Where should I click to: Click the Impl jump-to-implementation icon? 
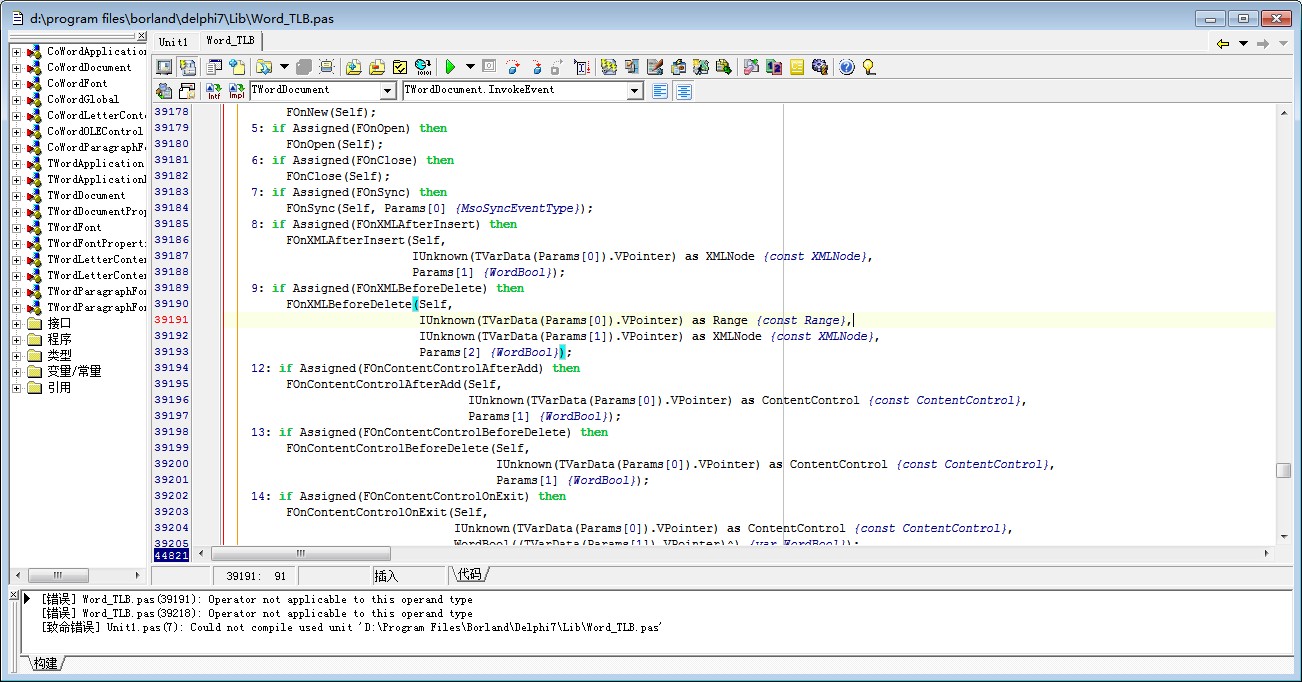coord(236,91)
